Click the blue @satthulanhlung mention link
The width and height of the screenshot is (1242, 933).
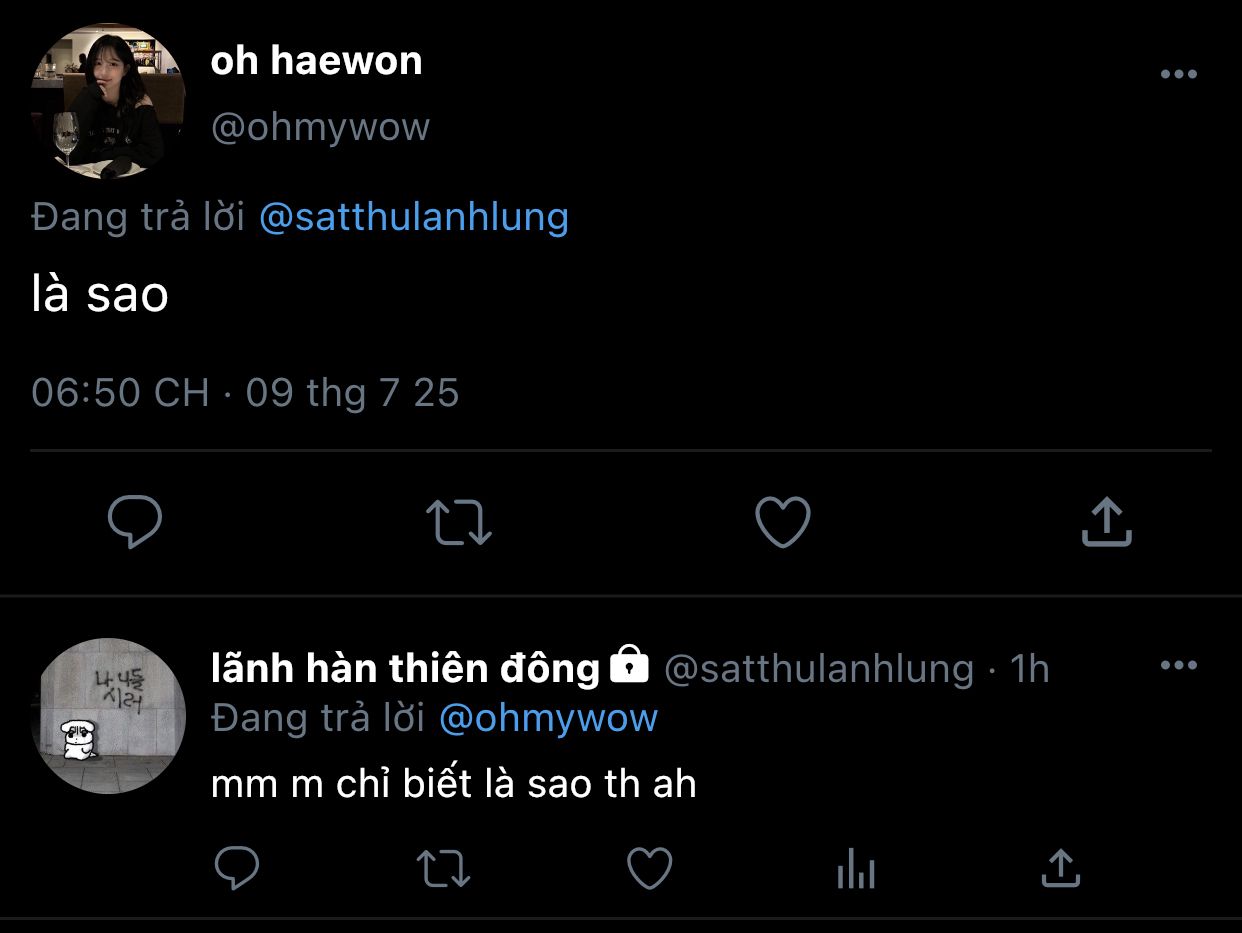click(413, 217)
